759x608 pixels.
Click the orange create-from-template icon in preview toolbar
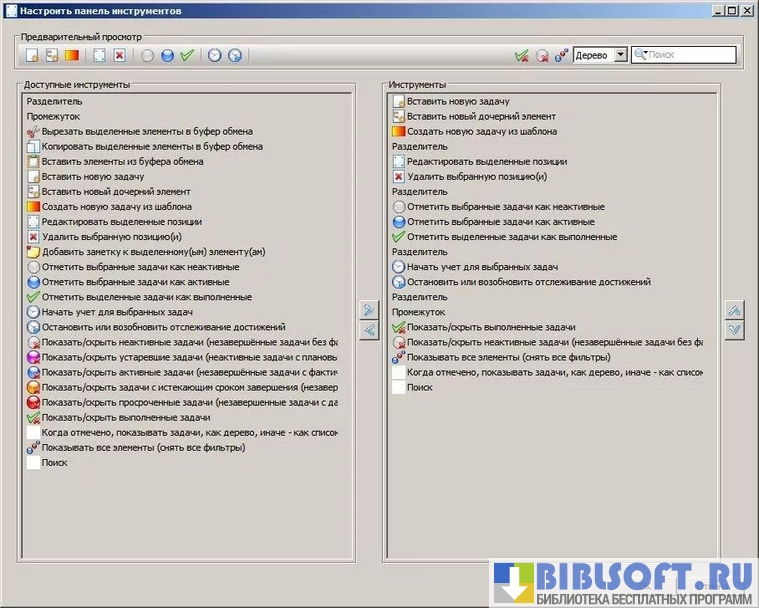[71, 56]
